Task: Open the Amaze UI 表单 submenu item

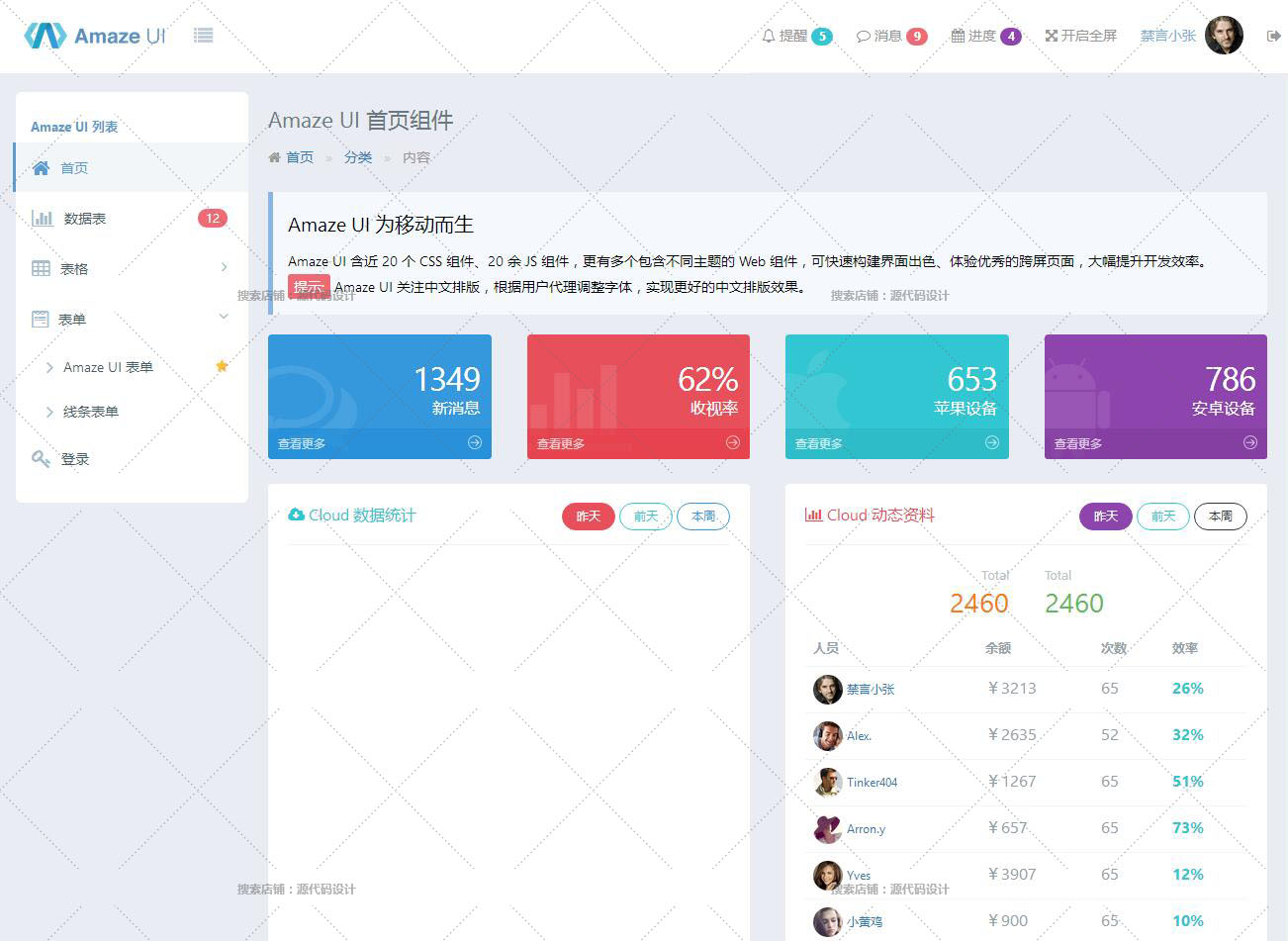Action: tap(108, 367)
